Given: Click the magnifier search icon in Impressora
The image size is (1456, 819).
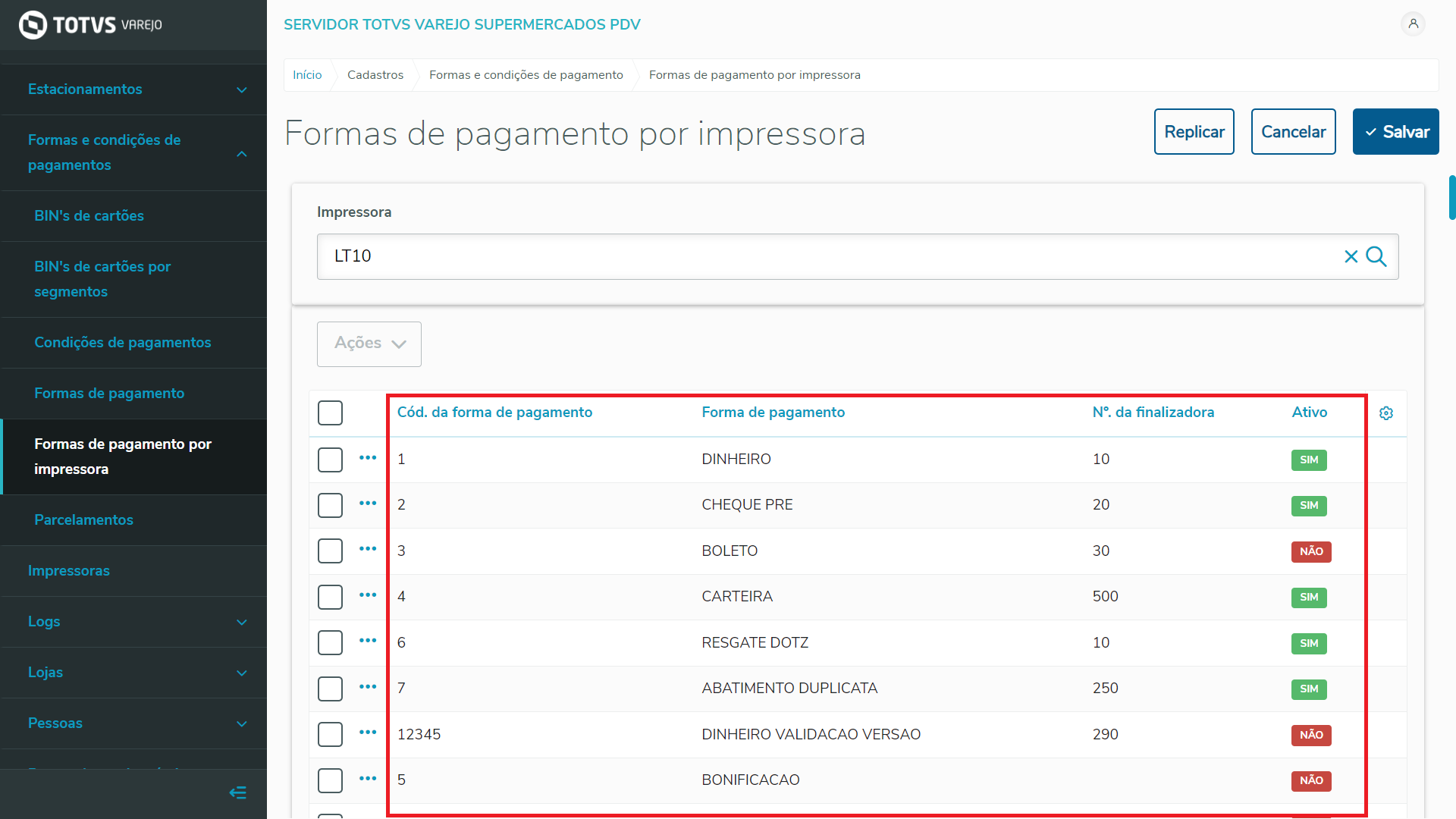Looking at the screenshot, I should (x=1376, y=256).
